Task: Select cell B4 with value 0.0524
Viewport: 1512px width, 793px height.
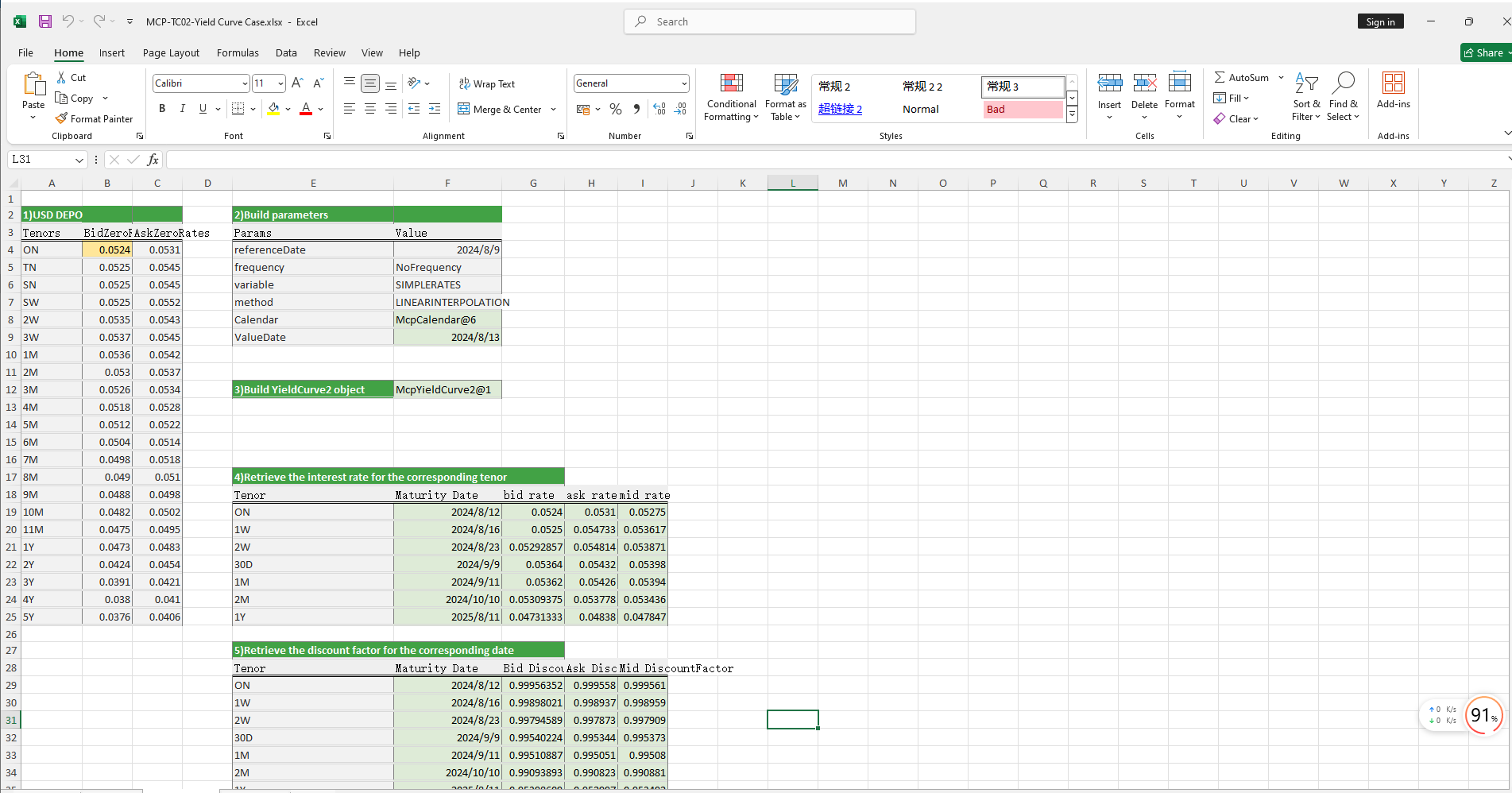Action: coord(107,250)
